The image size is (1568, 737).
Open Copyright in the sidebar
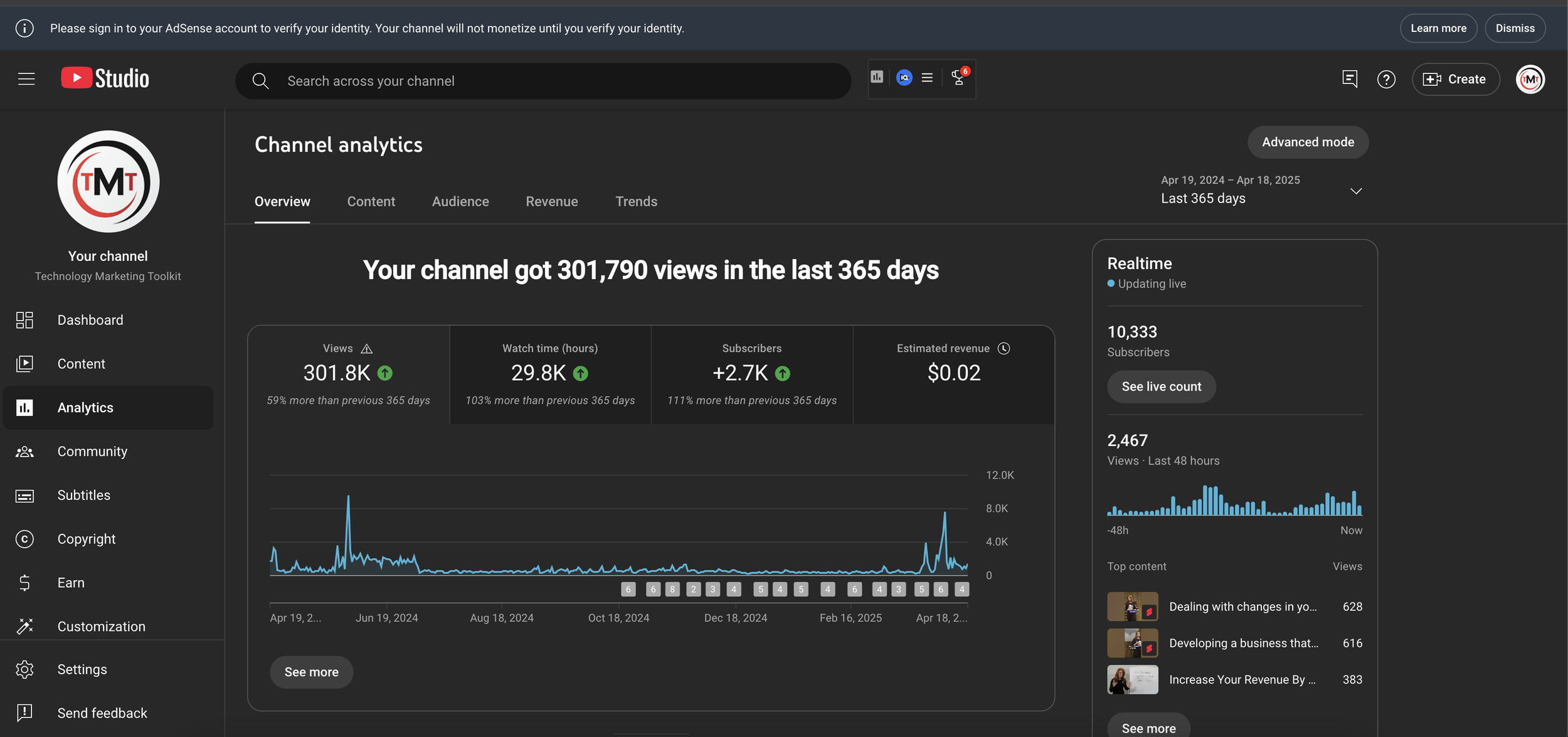pyautogui.click(x=87, y=539)
